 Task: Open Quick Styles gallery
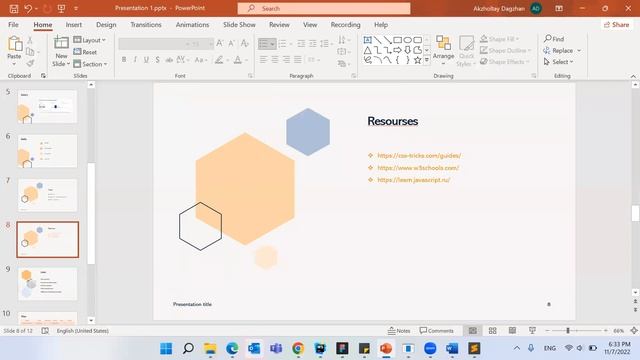coord(466,51)
